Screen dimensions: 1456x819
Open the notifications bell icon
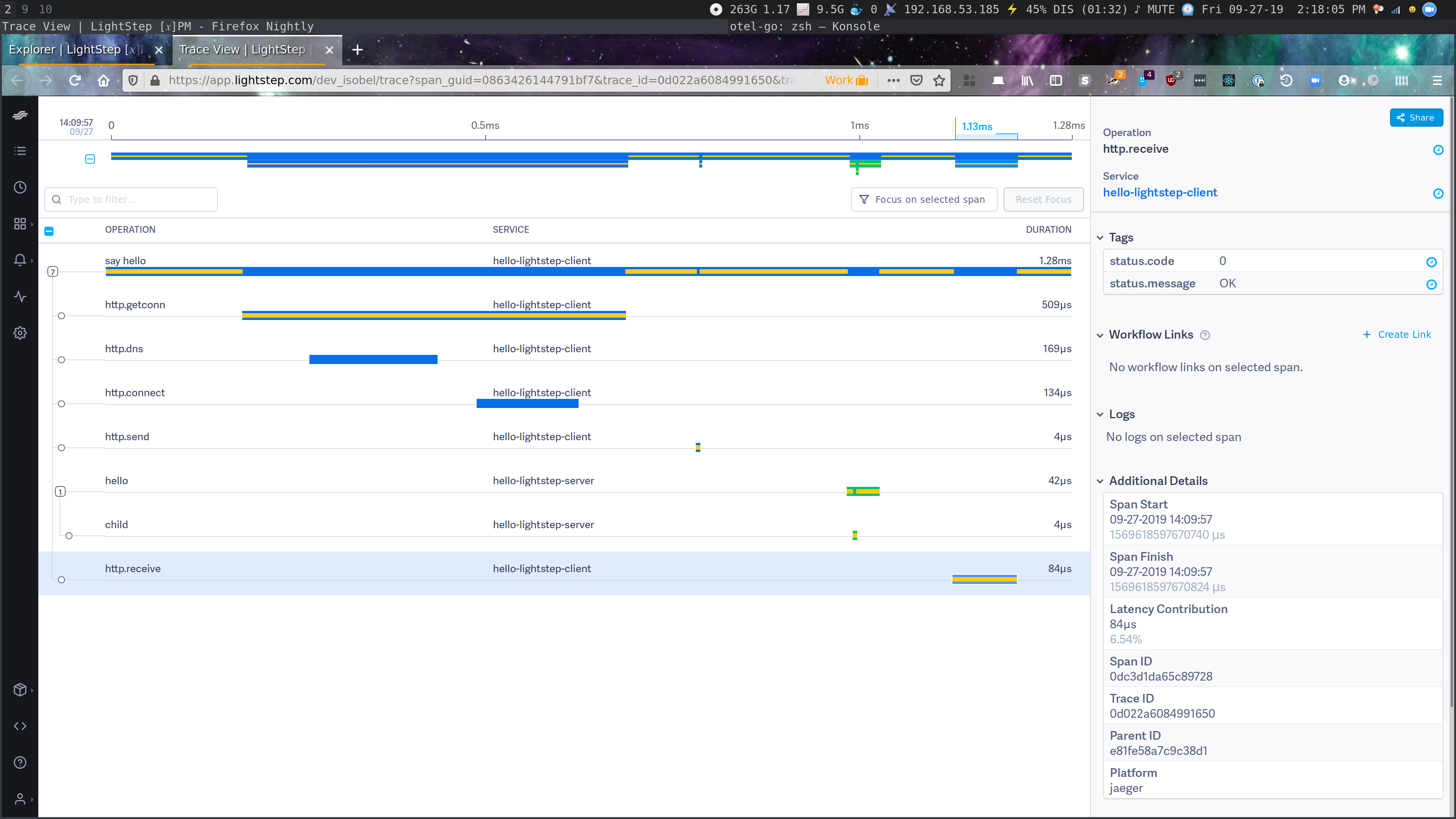[20, 259]
